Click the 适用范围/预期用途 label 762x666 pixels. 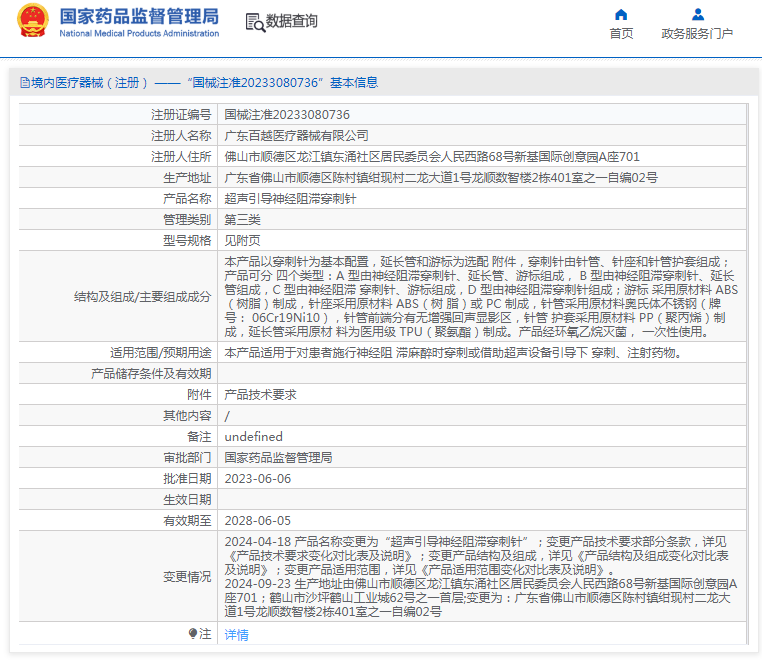tap(160, 352)
